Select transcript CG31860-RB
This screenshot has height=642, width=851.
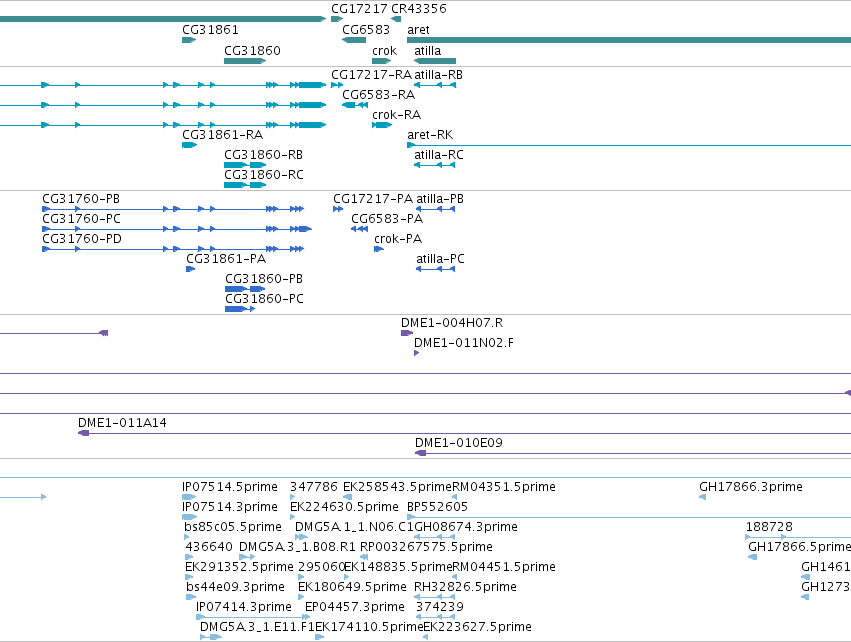coord(264,155)
